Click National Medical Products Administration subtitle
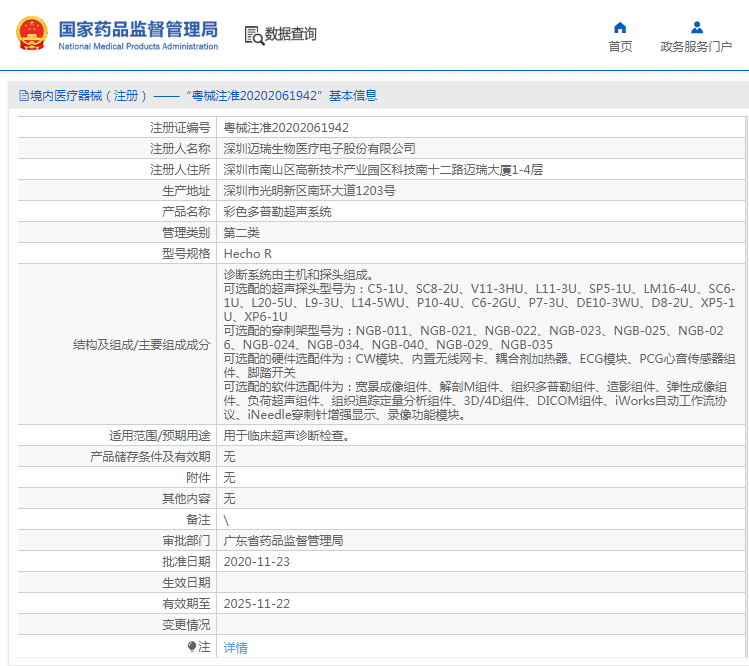 coord(138,46)
